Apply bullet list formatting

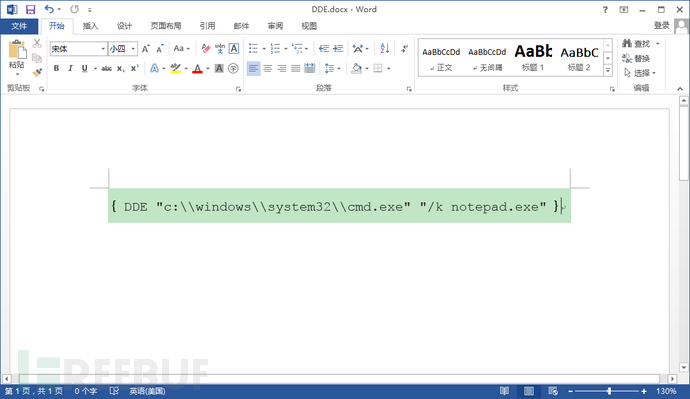[253, 48]
